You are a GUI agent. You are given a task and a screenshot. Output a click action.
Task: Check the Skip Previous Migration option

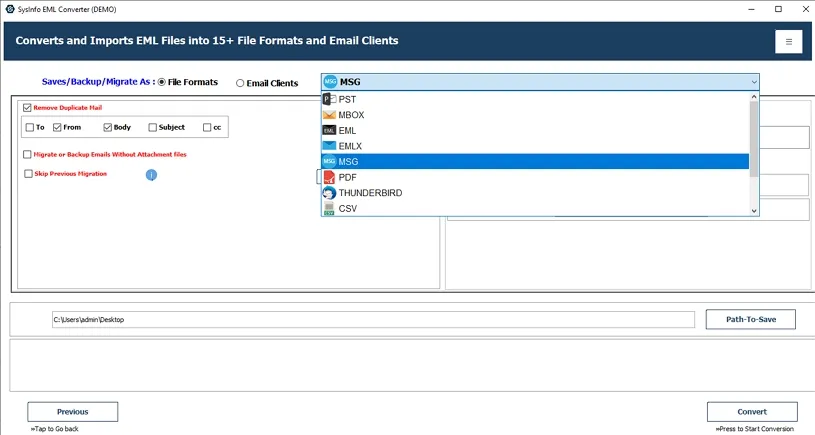pos(28,174)
